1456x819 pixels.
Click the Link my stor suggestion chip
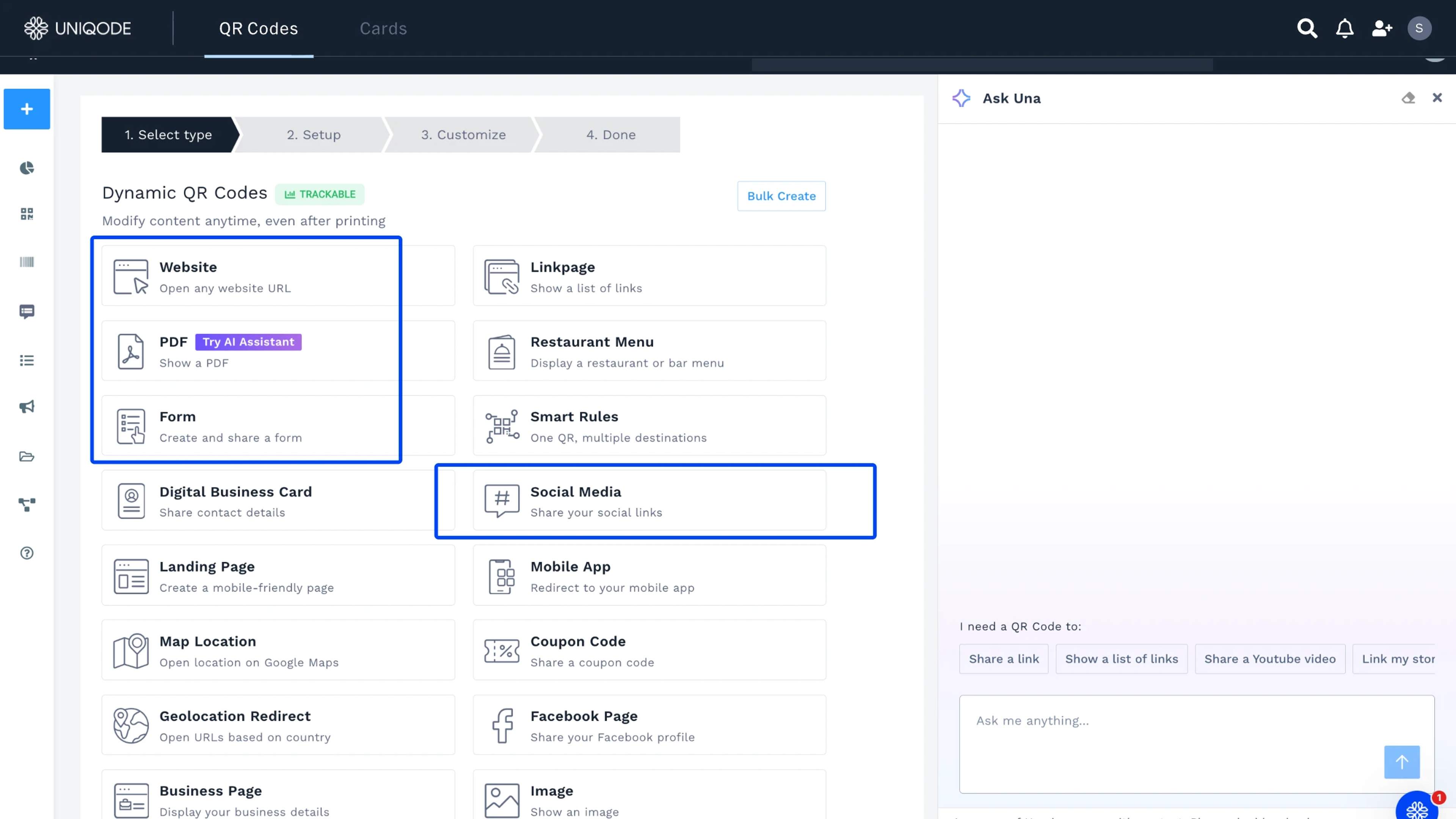coord(1394,659)
